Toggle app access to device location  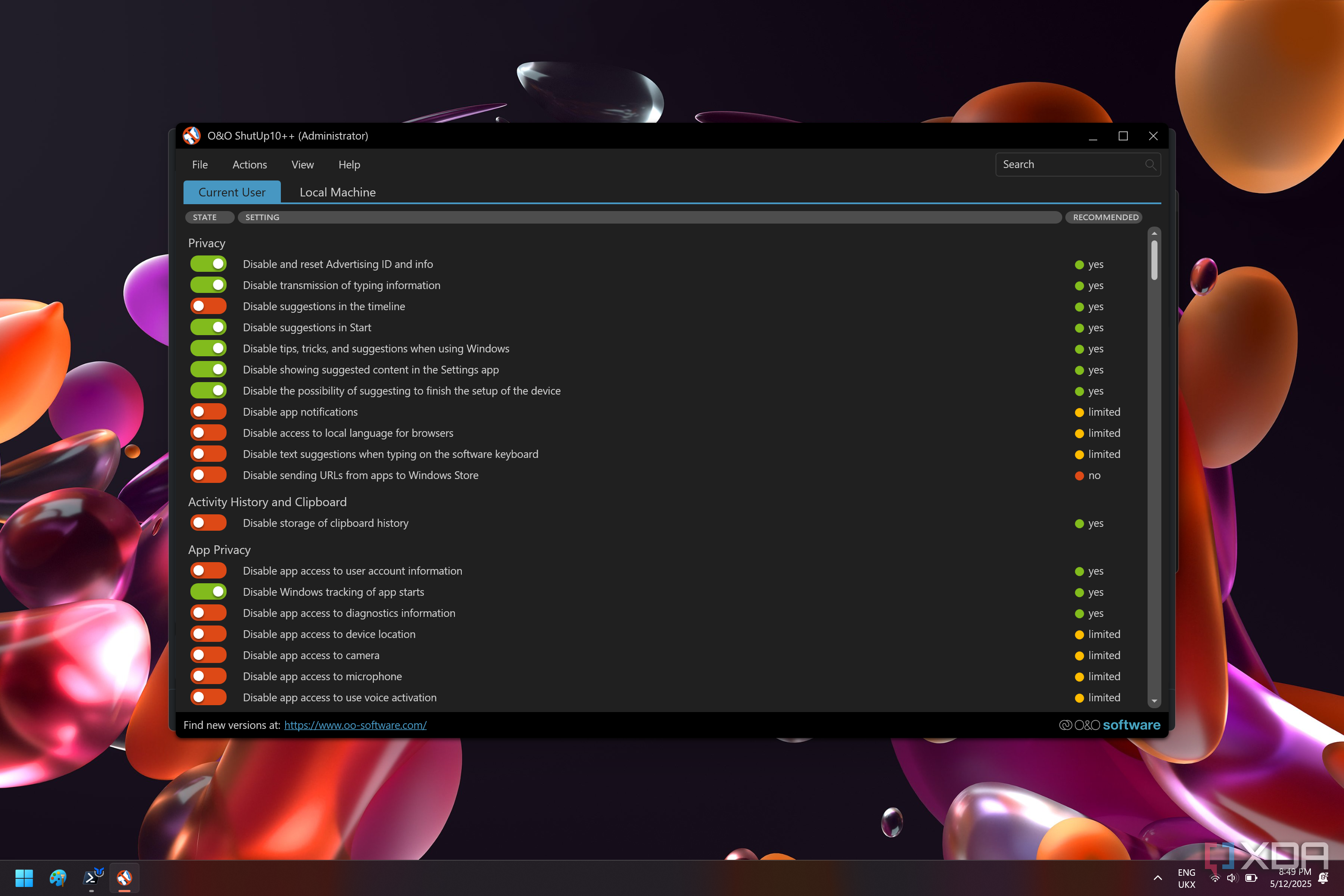pos(208,634)
